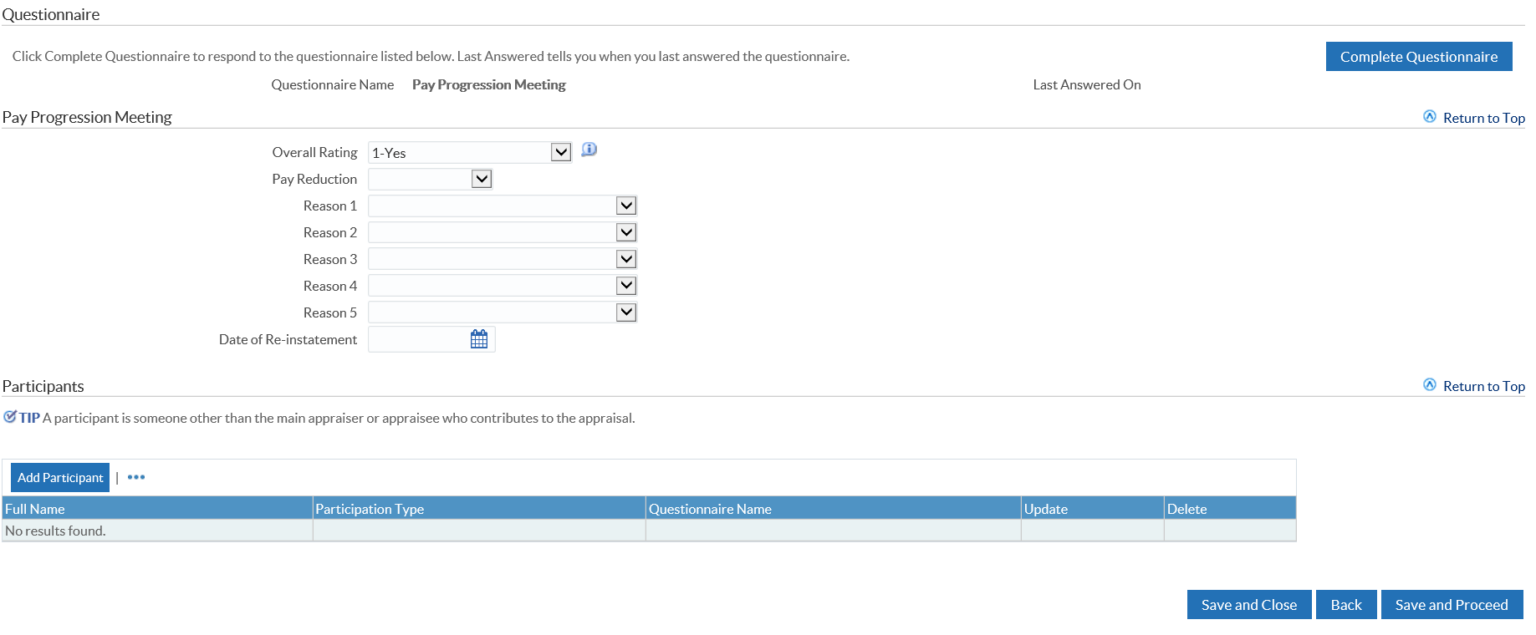This screenshot has width=1536, height=635.
Task: Click the Full Name column header
Action: coord(35,509)
